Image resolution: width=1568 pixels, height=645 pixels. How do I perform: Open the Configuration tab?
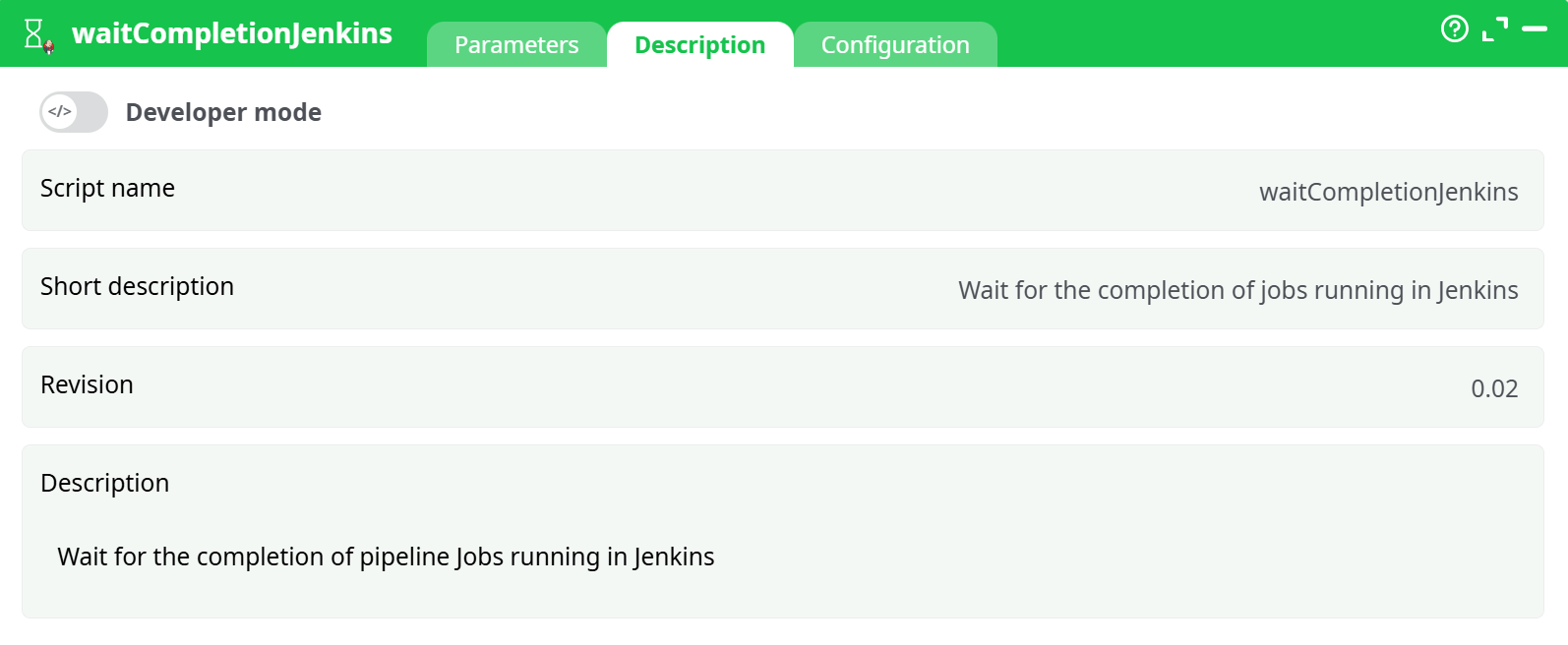coord(895,44)
